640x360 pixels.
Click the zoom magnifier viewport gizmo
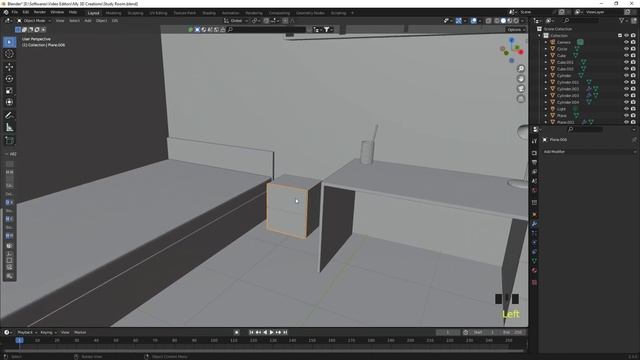click(x=521, y=69)
